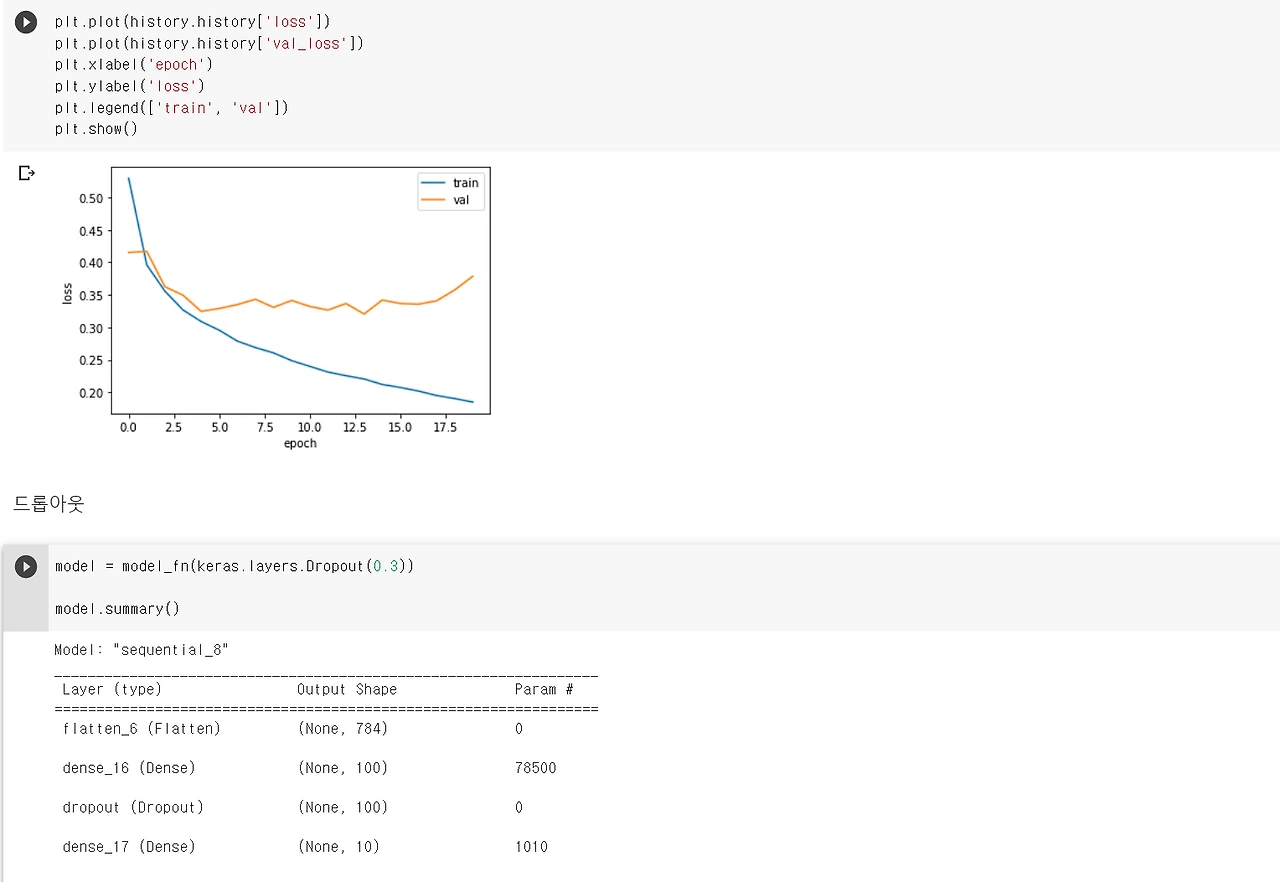Click the Model: "sequential_8" output text
Viewport: 1280px width, 882px height.
142,650
